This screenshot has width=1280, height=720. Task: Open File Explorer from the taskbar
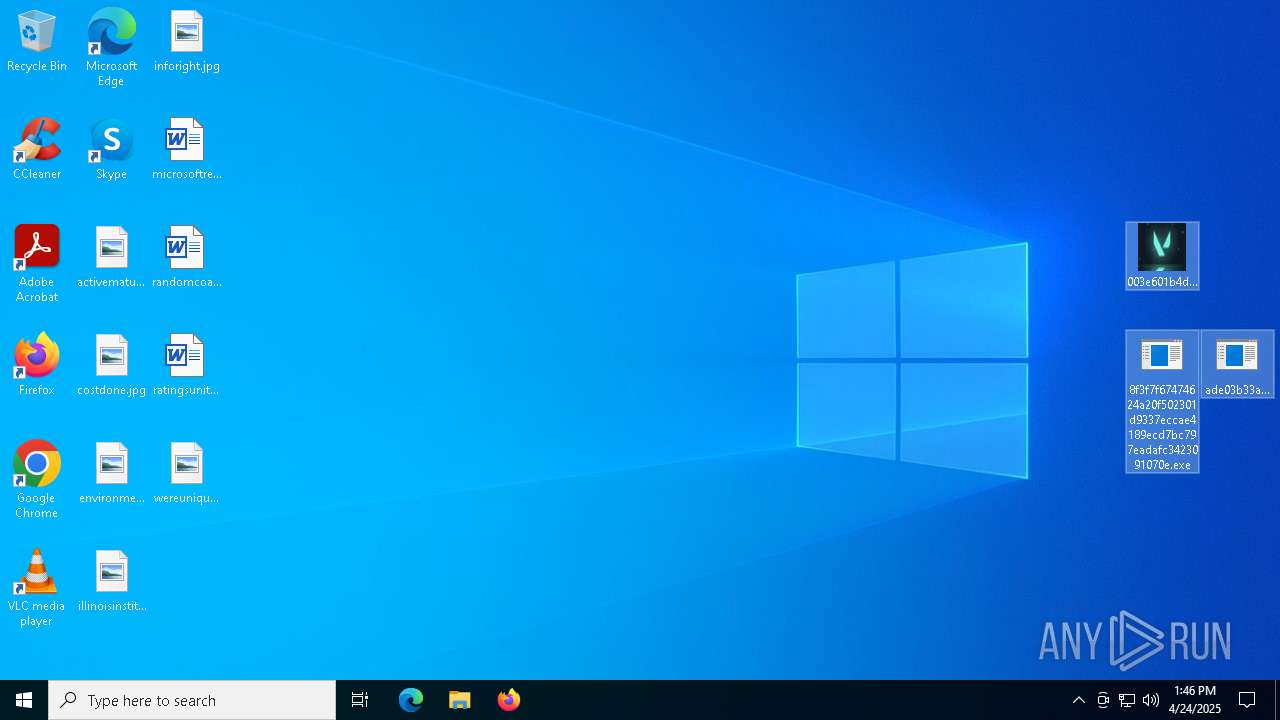(x=460, y=700)
